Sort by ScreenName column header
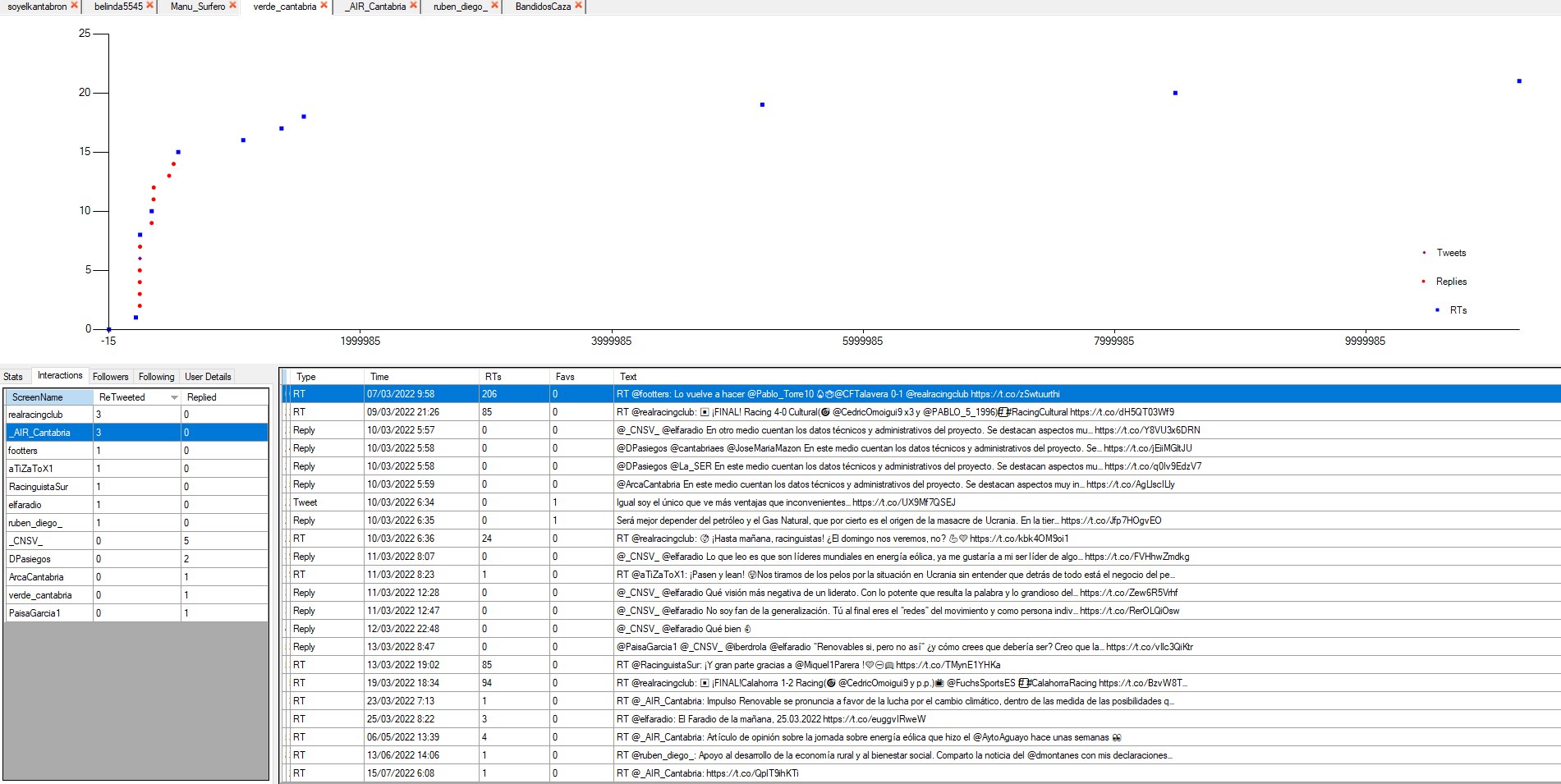The width and height of the screenshot is (1561, 784). point(49,397)
